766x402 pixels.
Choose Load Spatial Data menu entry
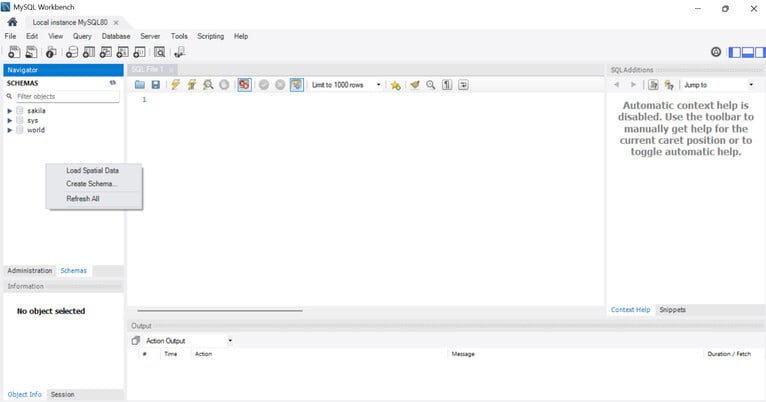[94, 170]
